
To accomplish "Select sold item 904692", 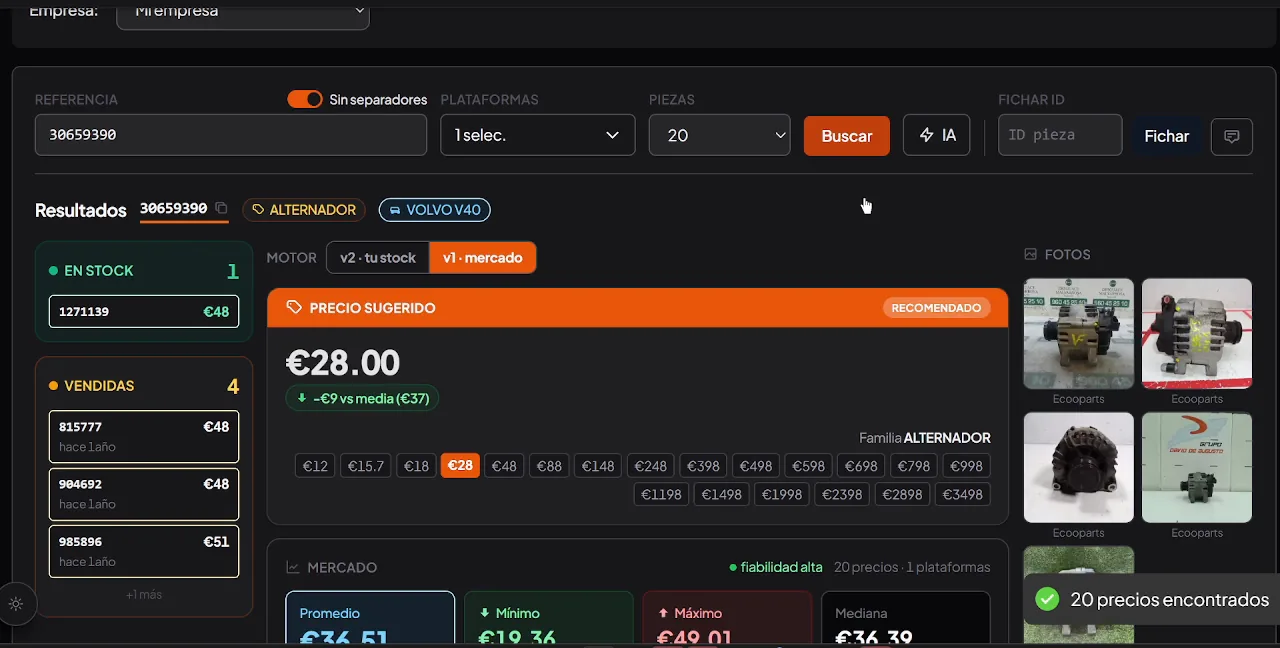I will (x=144, y=494).
